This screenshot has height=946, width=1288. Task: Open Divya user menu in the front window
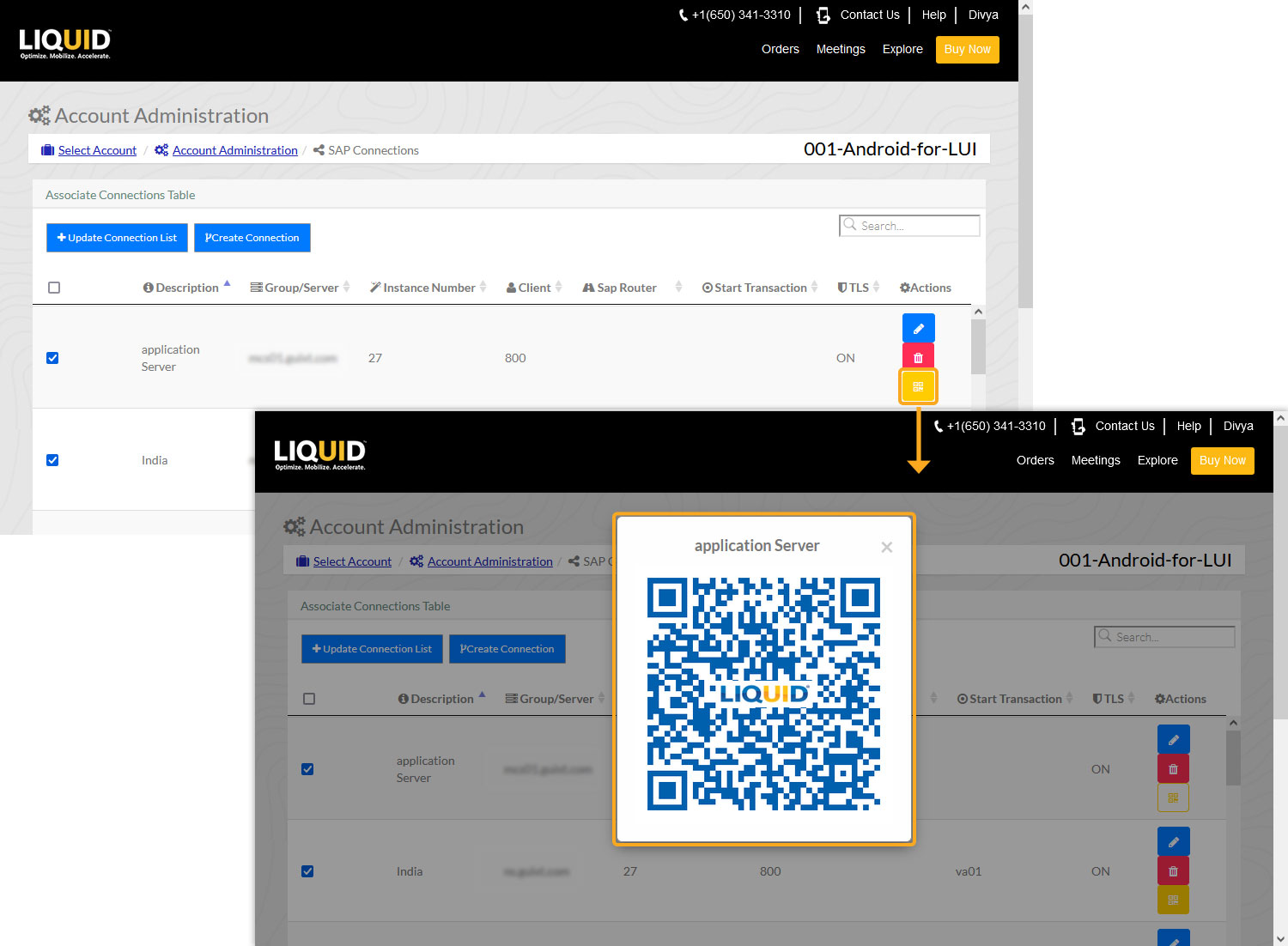[x=1238, y=426]
